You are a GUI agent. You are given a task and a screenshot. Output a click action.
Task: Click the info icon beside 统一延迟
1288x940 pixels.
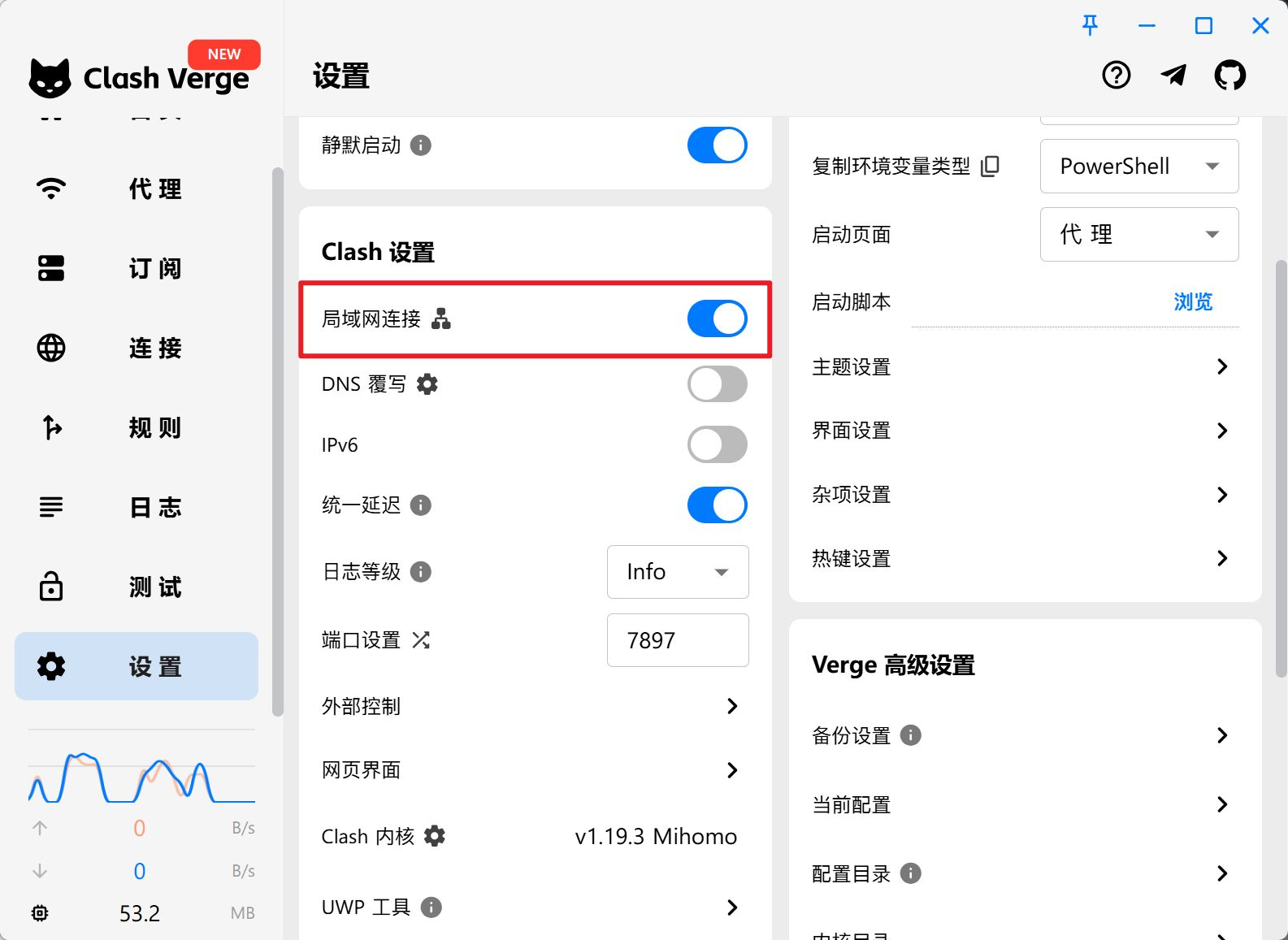point(421,505)
